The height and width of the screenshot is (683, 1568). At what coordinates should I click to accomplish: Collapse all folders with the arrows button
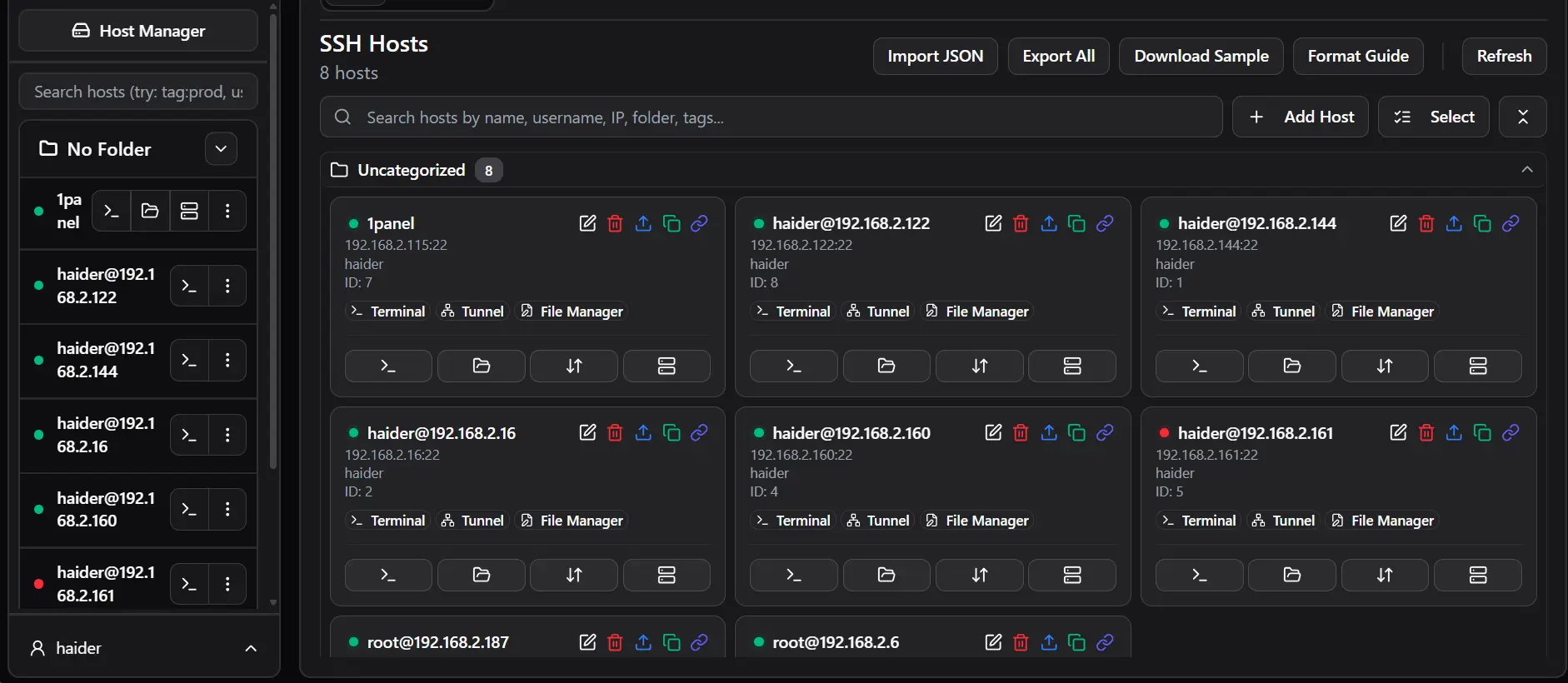(1523, 117)
